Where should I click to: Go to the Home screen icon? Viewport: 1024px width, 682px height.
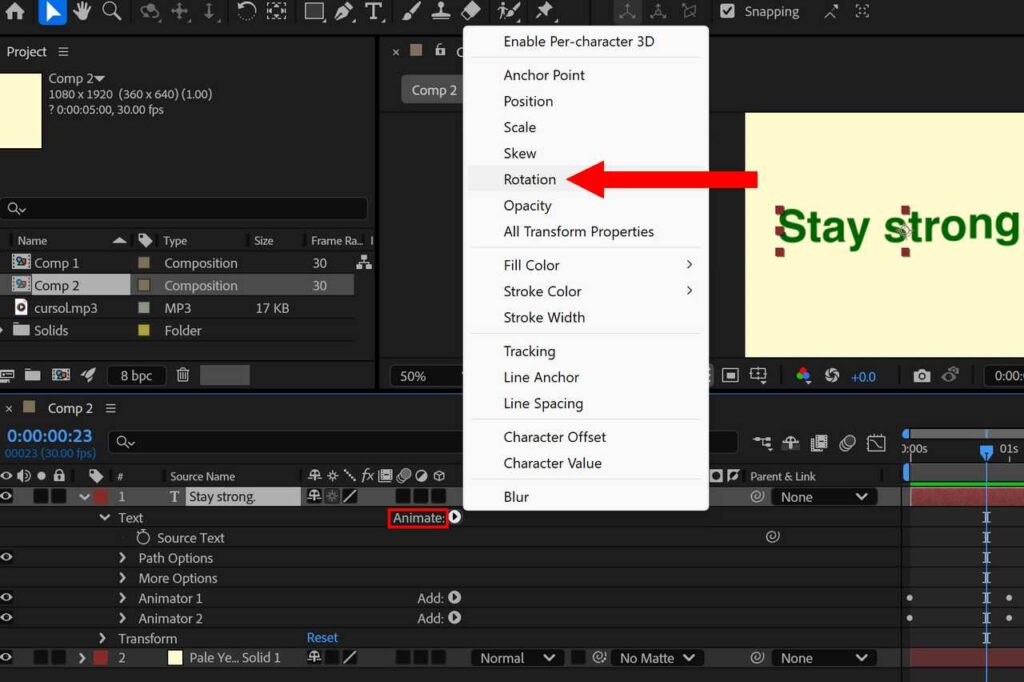pyautogui.click(x=15, y=11)
